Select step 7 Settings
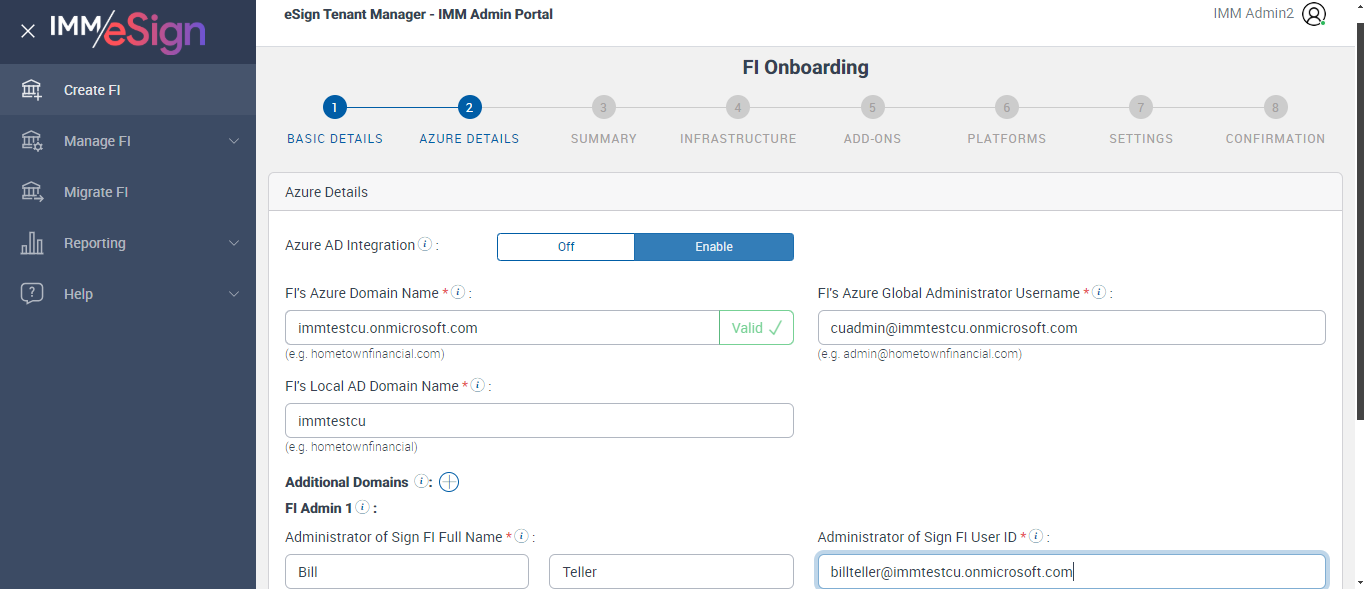The width and height of the screenshot is (1366, 589). click(x=1141, y=107)
